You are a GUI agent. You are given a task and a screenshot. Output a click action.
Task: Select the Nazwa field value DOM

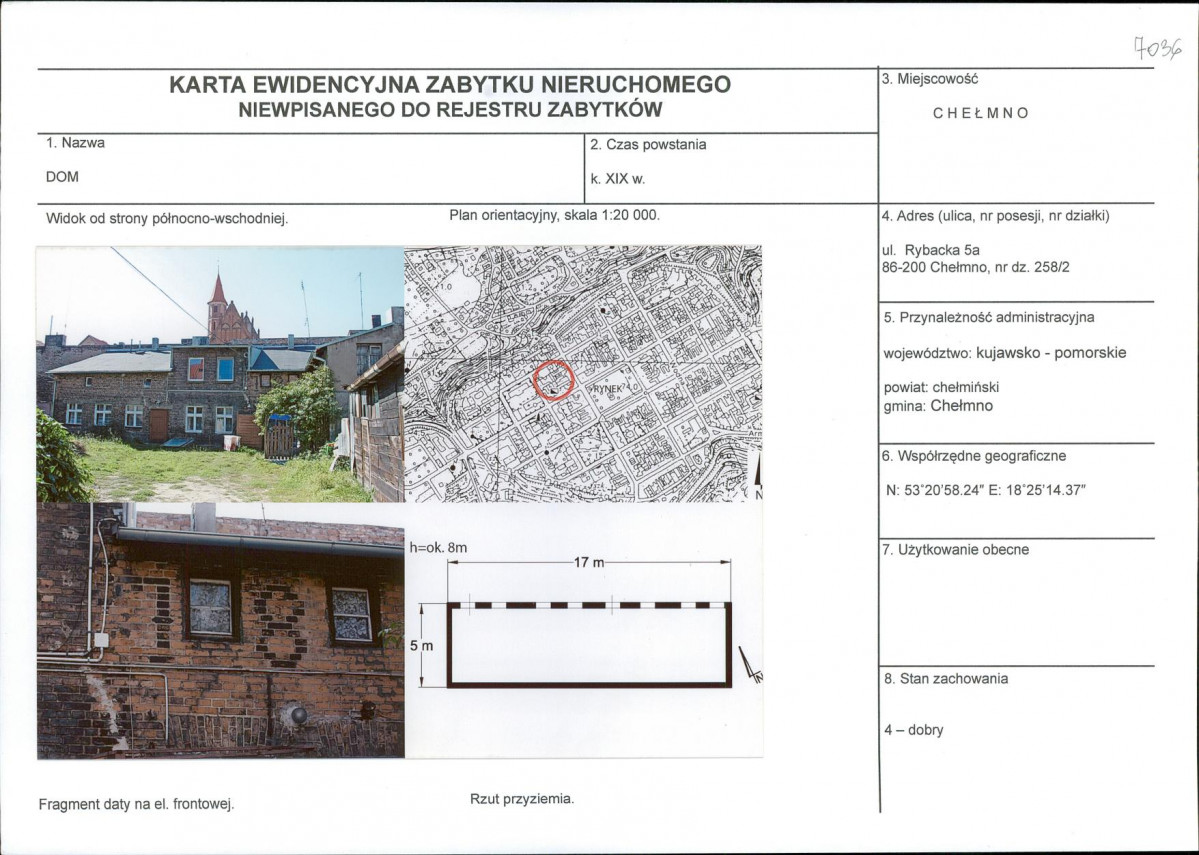(x=63, y=176)
